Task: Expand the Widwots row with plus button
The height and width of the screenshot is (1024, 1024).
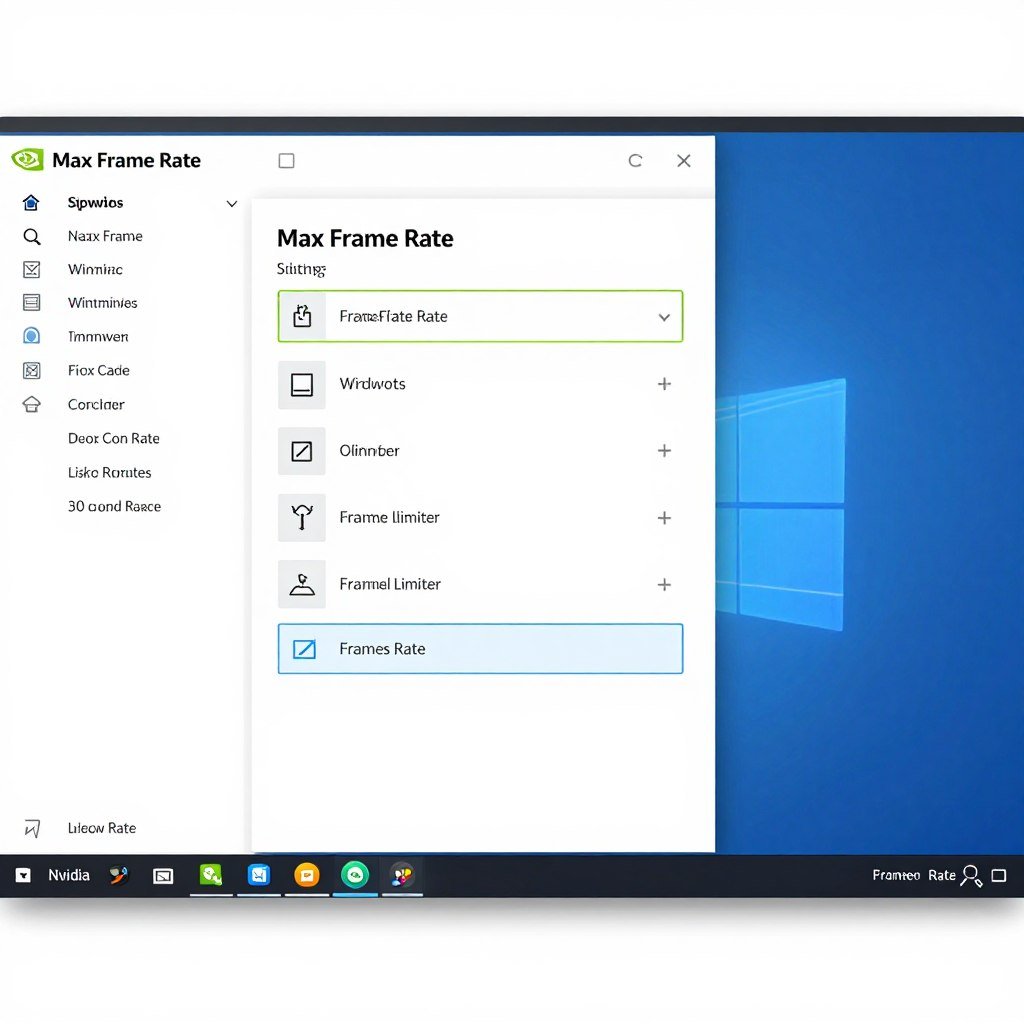Action: coord(664,384)
